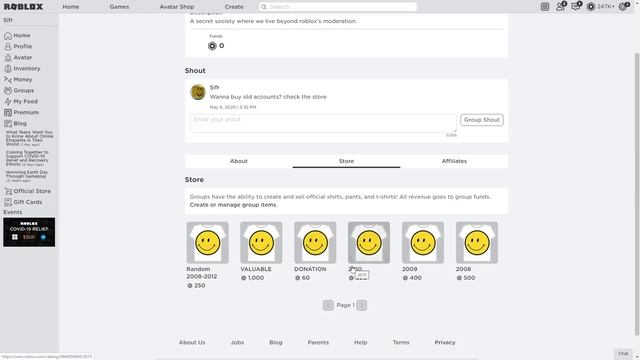Switch to the About tab

tap(239, 161)
